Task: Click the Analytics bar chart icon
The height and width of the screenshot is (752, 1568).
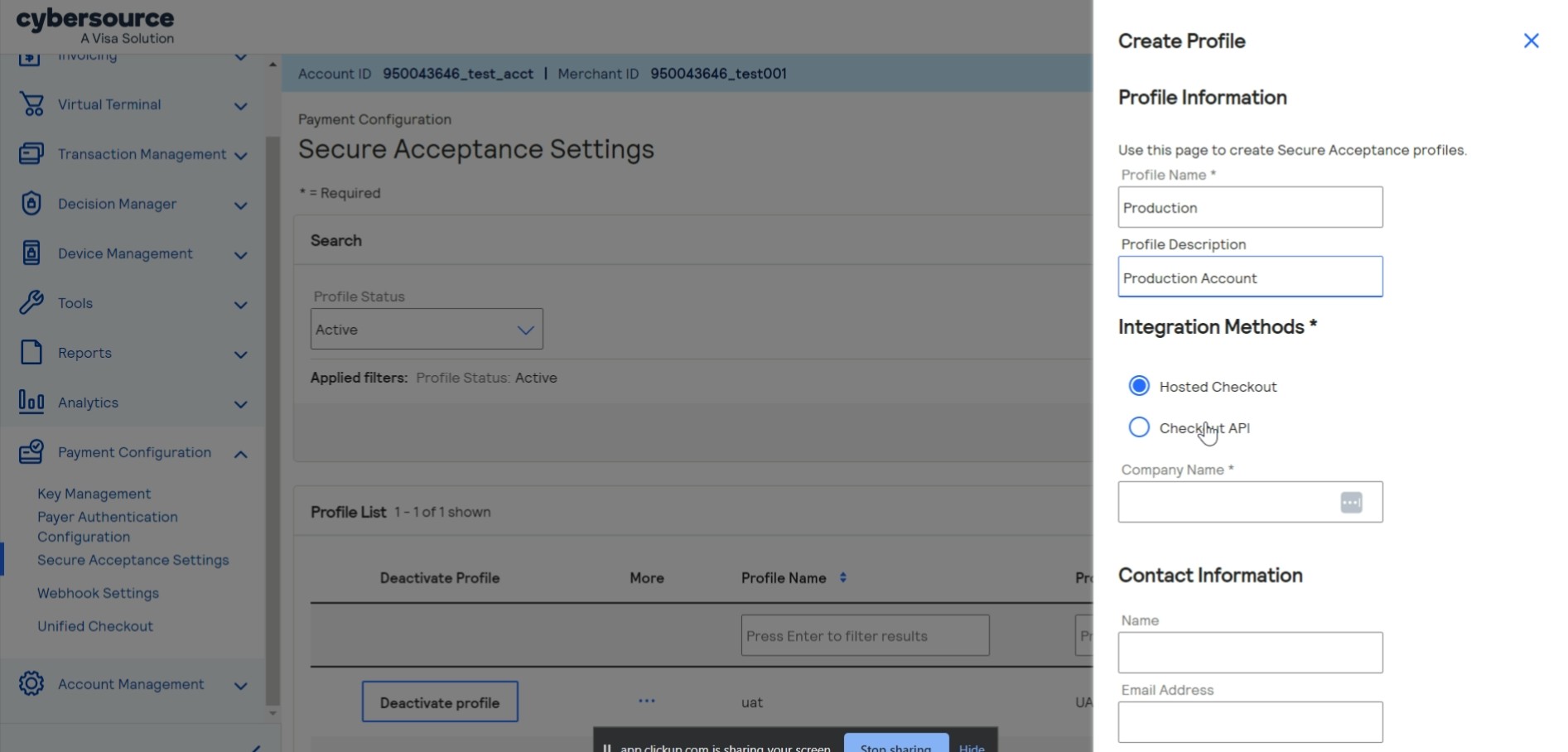Action: 31,403
